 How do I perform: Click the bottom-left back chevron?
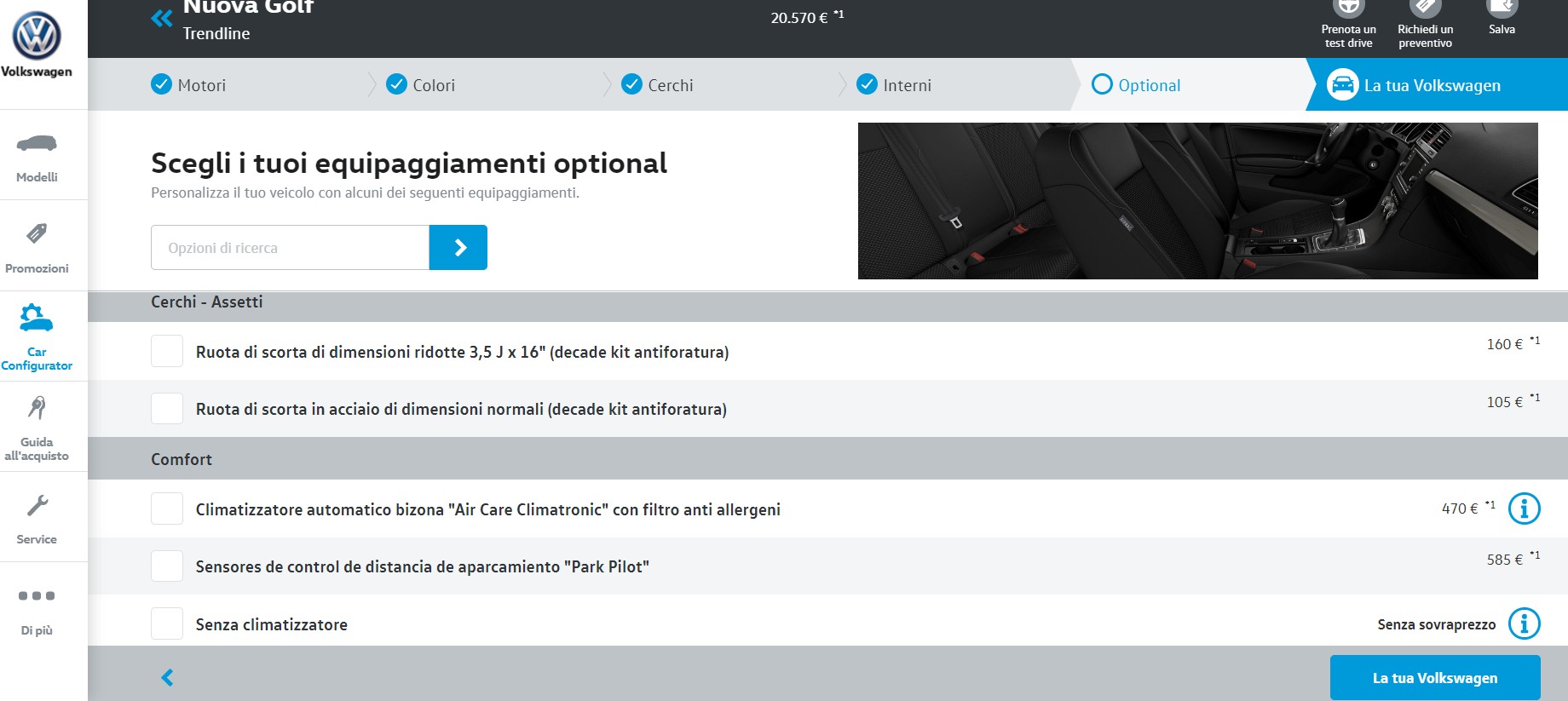point(167,677)
